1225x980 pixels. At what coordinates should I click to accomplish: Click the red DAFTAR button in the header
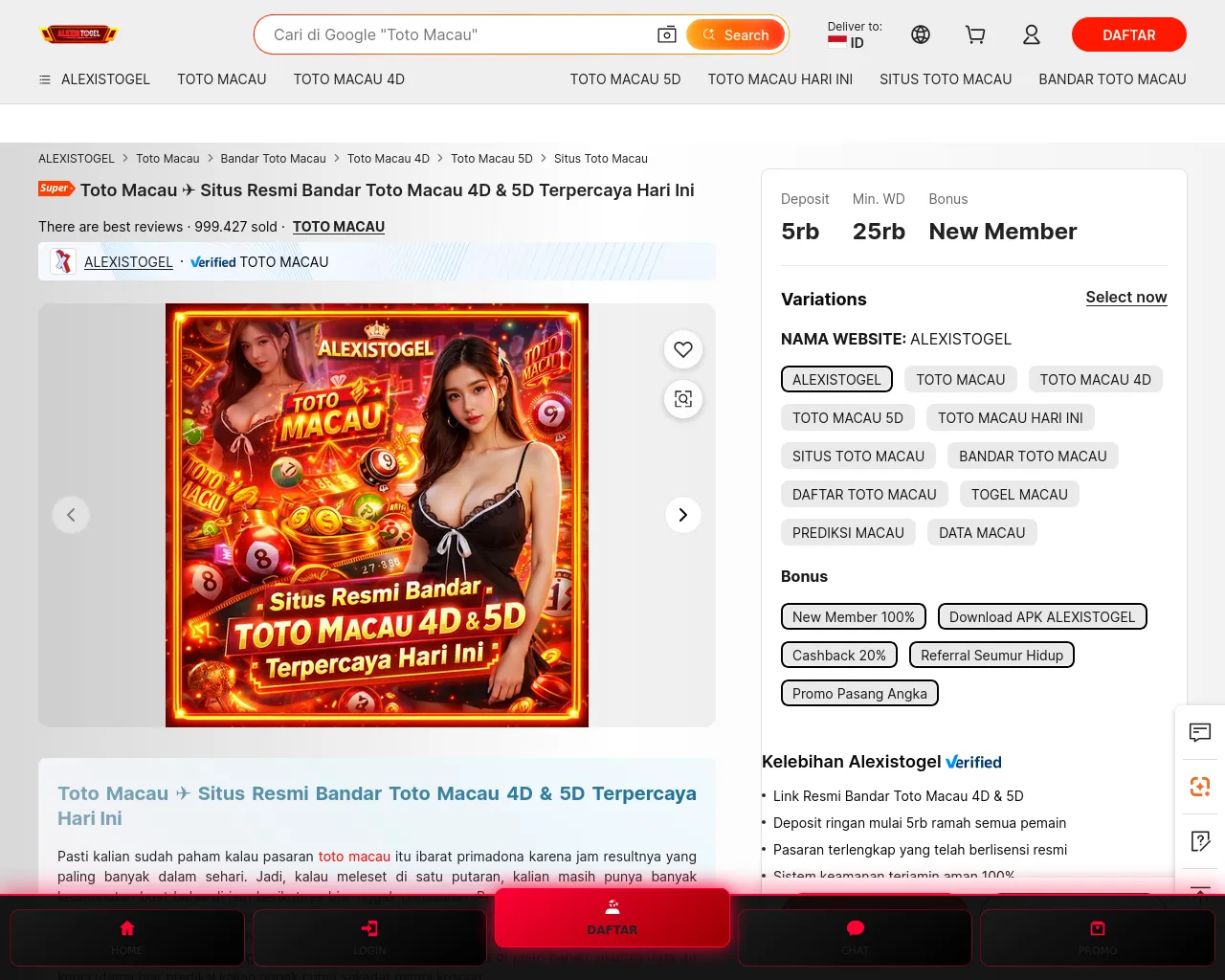tap(1129, 34)
